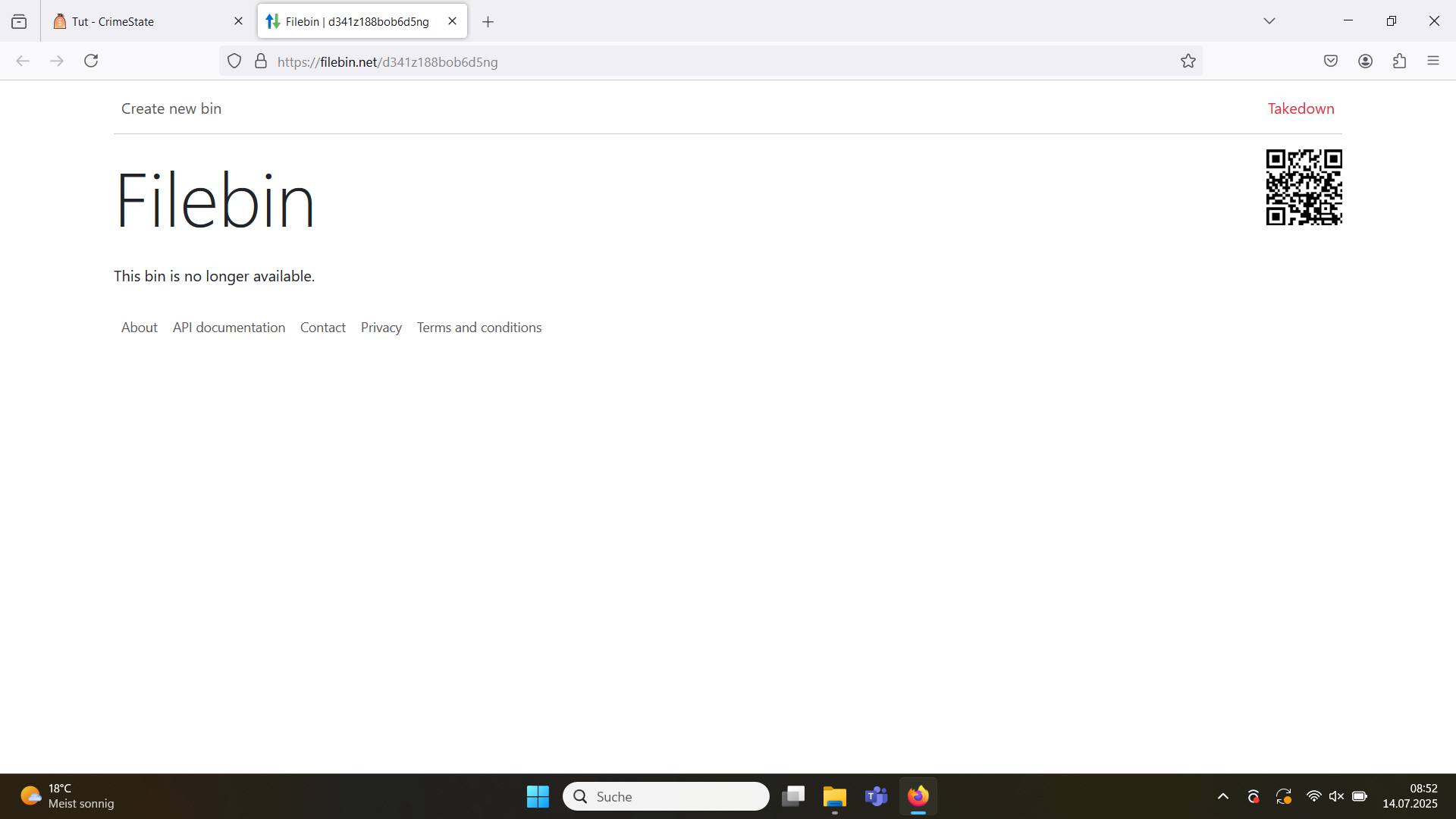Switch to the Tut - CrimeState tab
This screenshot has height=819, width=1456.
point(148,21)
